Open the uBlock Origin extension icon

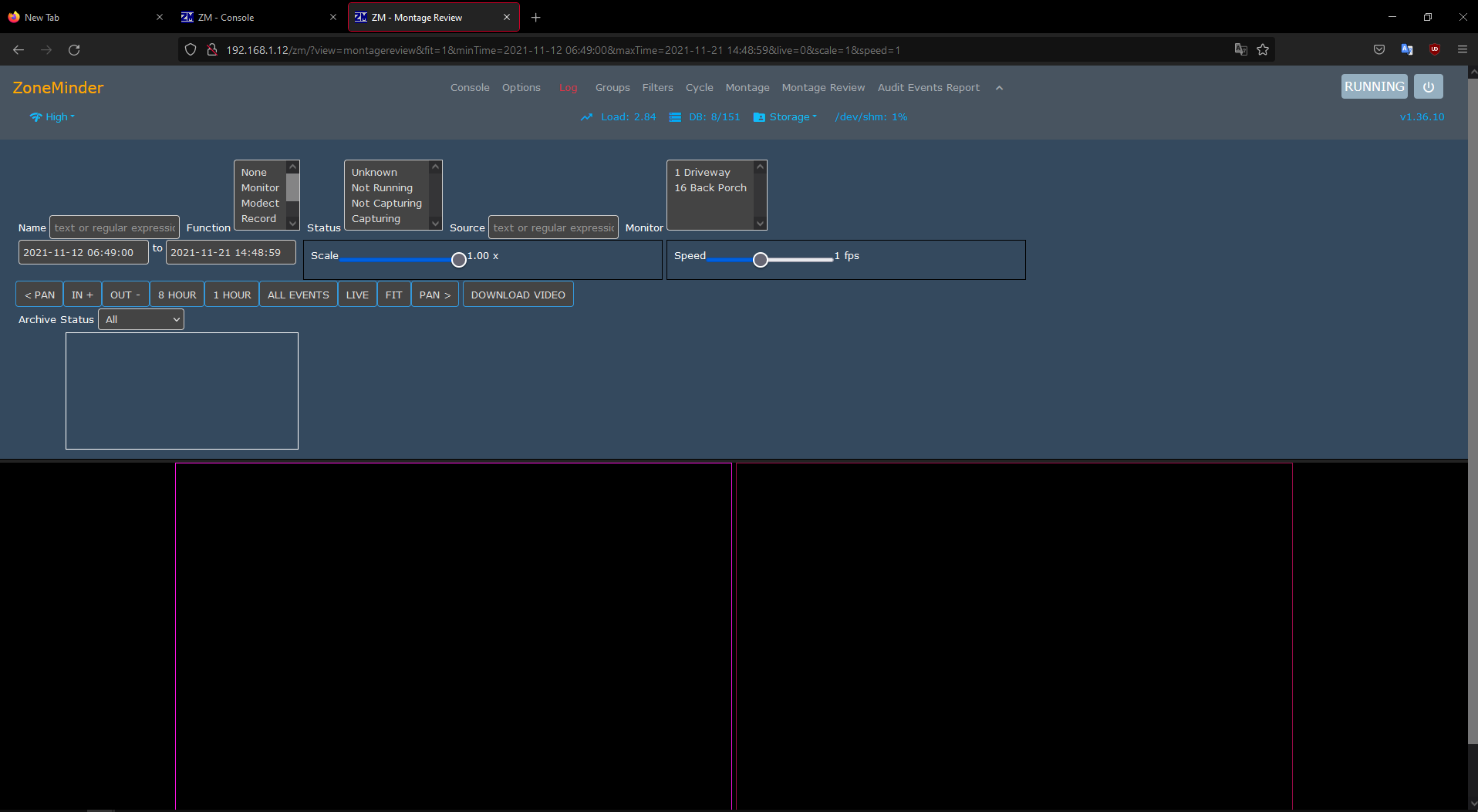coord(1435,50)
